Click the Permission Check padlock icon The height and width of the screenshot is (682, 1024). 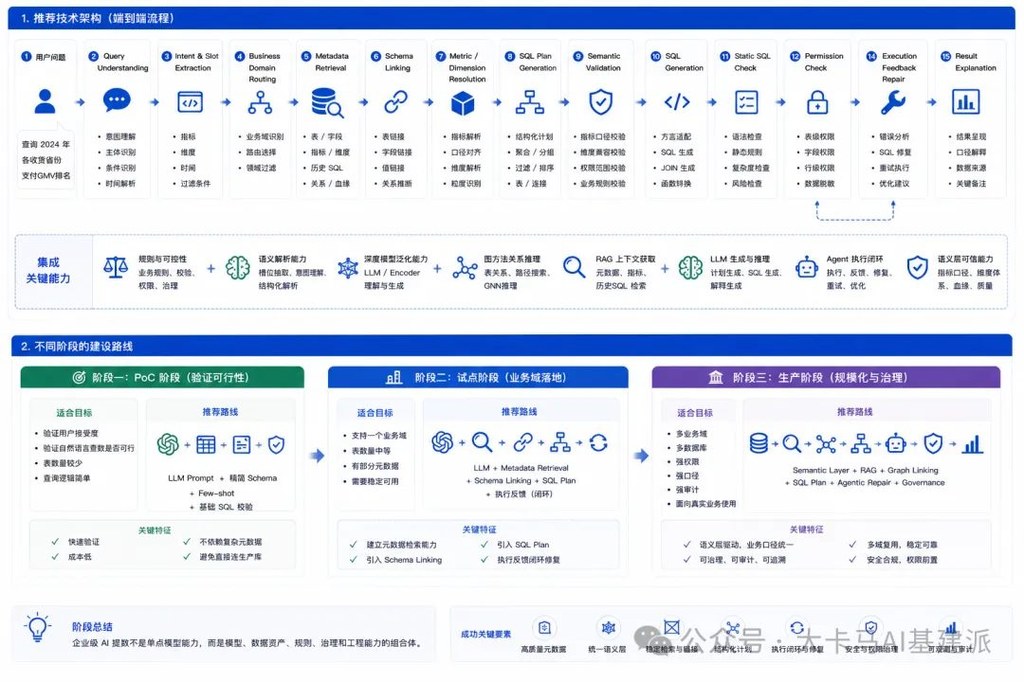[817, 102]
